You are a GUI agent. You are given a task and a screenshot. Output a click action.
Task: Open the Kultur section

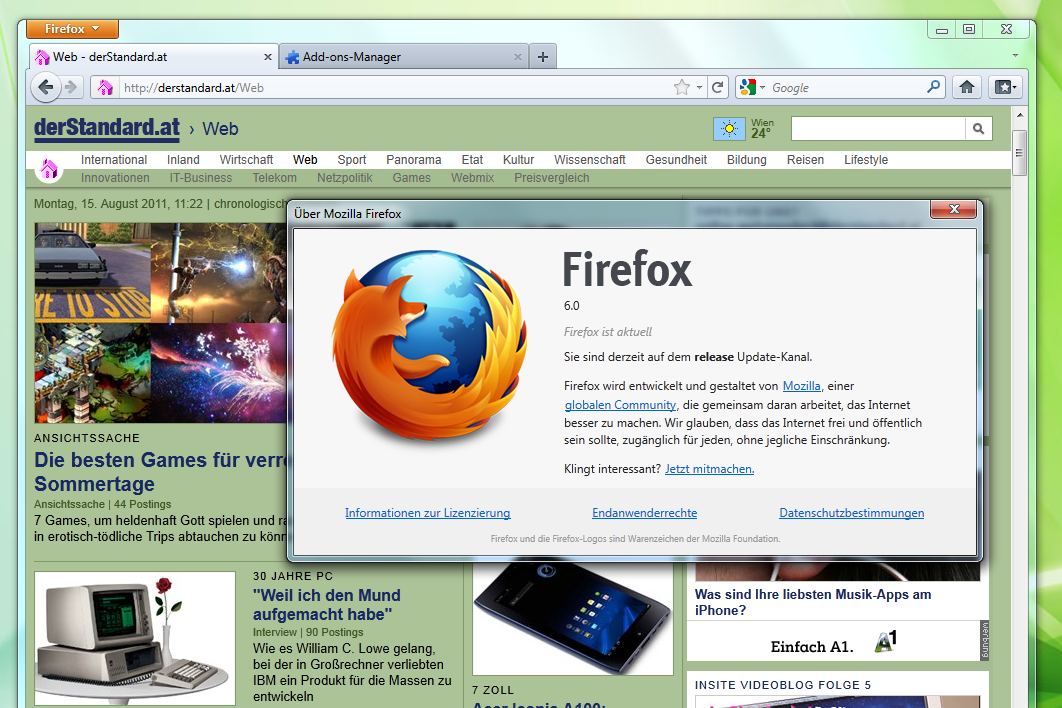pyautogui.click(x=518, y=160)
